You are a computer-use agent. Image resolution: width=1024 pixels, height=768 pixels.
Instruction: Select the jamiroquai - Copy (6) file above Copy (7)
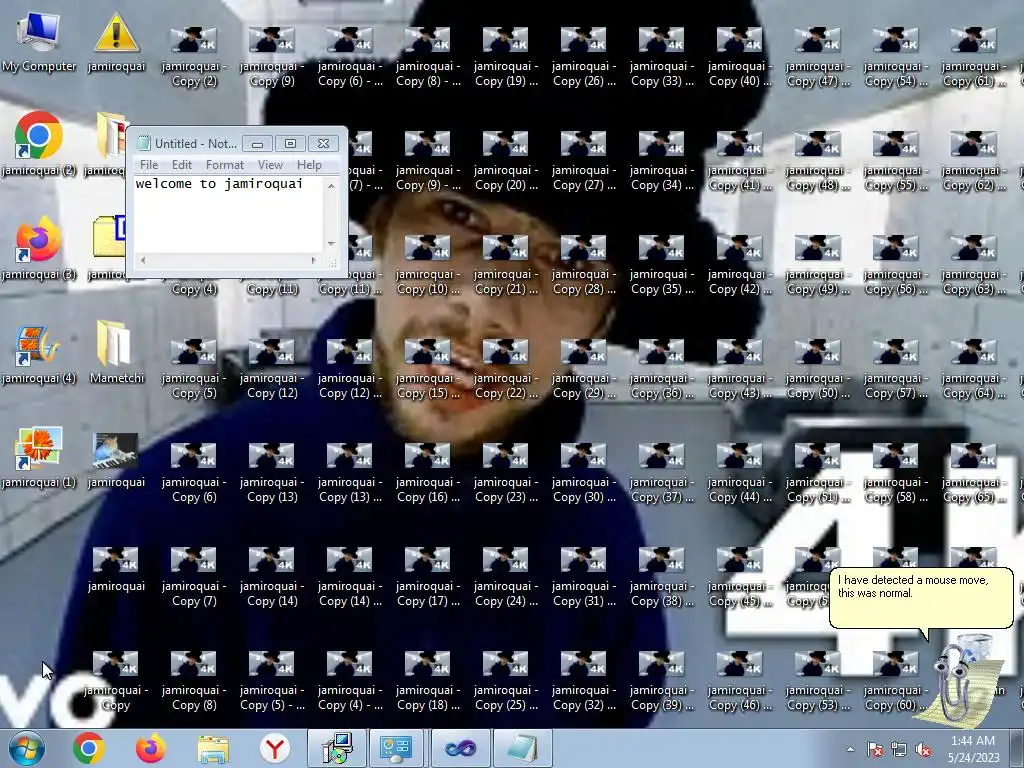pyautogui.click(x=194, y=473)
